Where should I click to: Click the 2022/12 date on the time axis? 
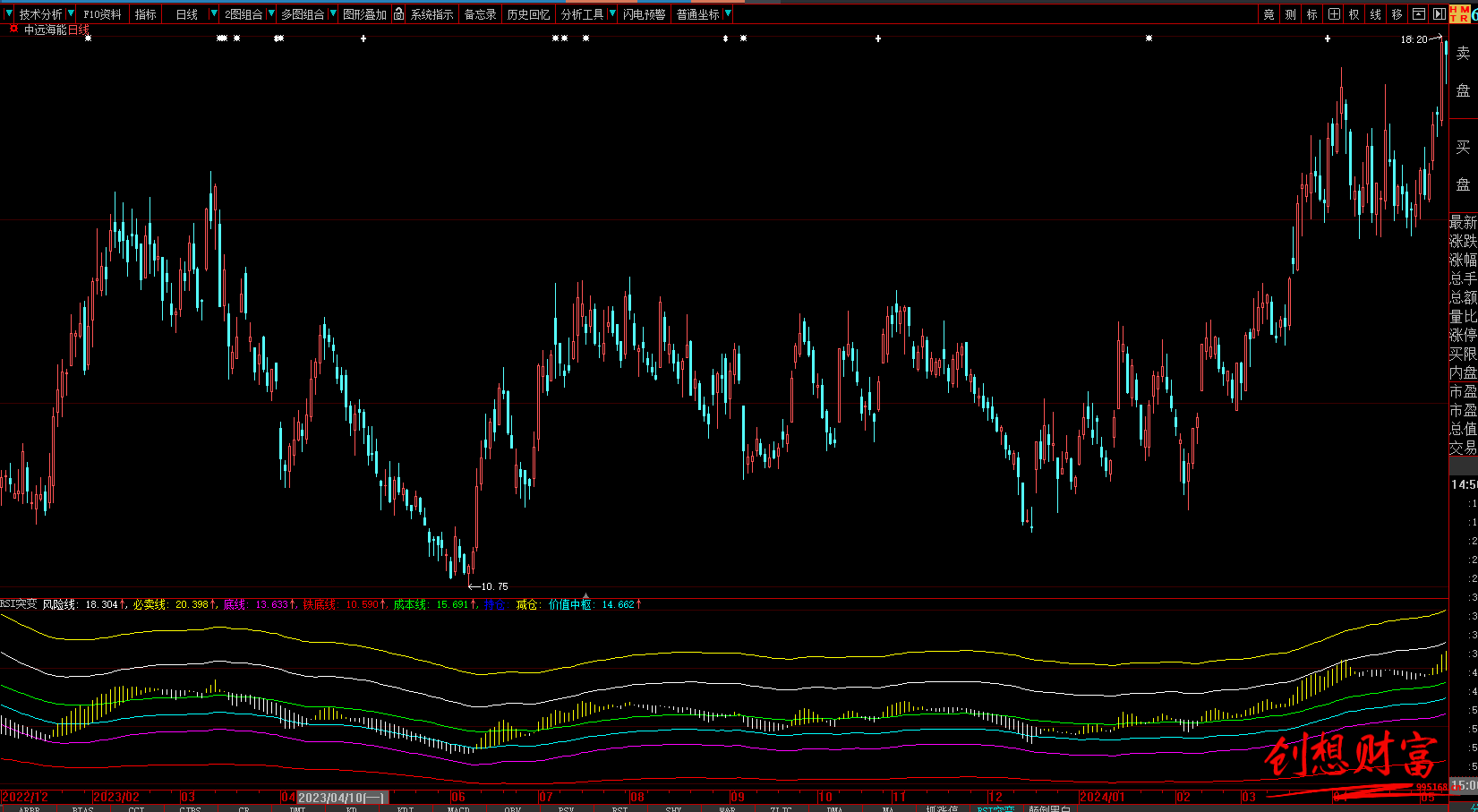click(x=25, y=797)
